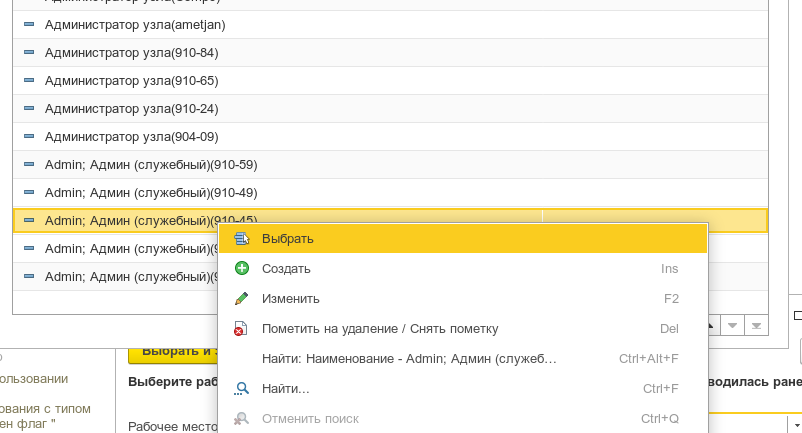This screenshot has width=802, height=433.
Task: Click the green plus Создать icon
Action: (241, 269)
